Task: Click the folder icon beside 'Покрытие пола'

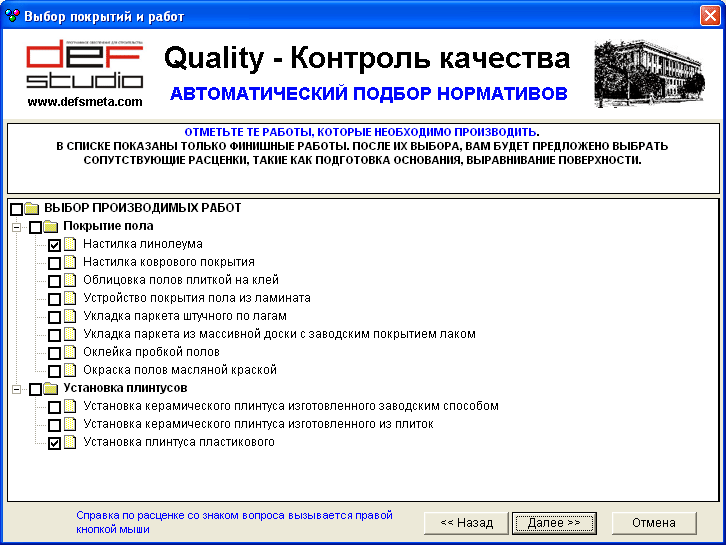Action: point(50,227)
